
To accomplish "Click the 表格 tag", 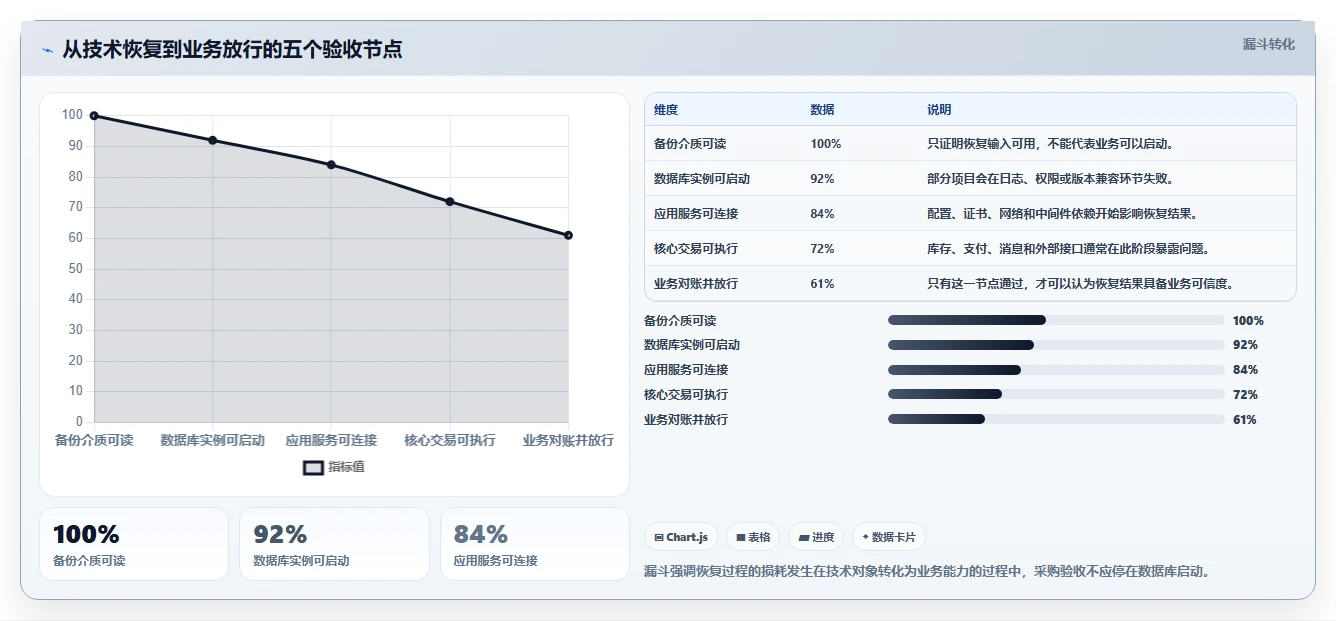I will pyautogui.click(x=753, y=537).
